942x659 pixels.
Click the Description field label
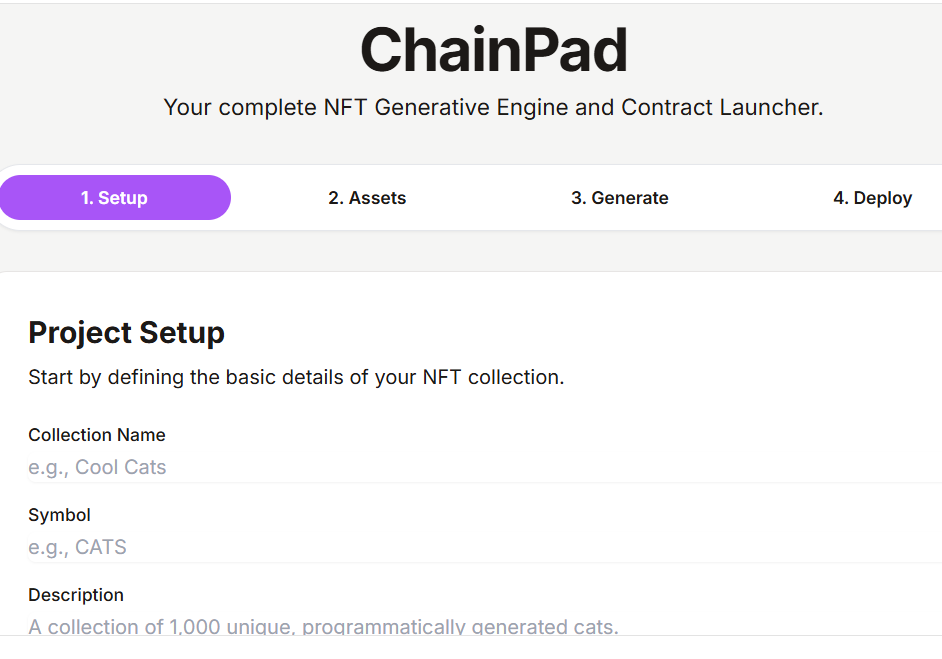pyautogui.click(x=76, y=595)
